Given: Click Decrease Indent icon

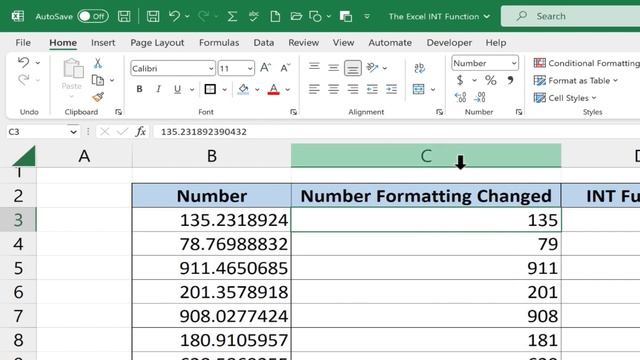Looking at the screenshot, I should [372, 89].
